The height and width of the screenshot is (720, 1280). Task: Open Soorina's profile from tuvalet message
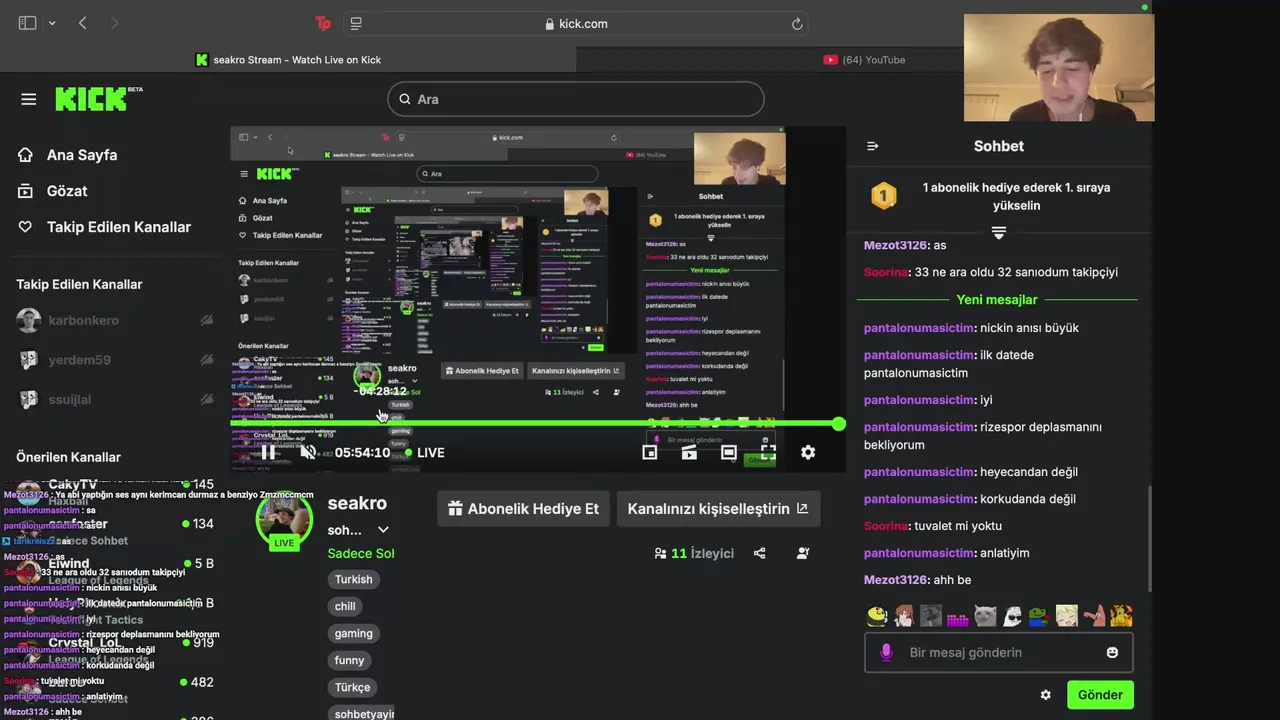(x=886, y=526)
